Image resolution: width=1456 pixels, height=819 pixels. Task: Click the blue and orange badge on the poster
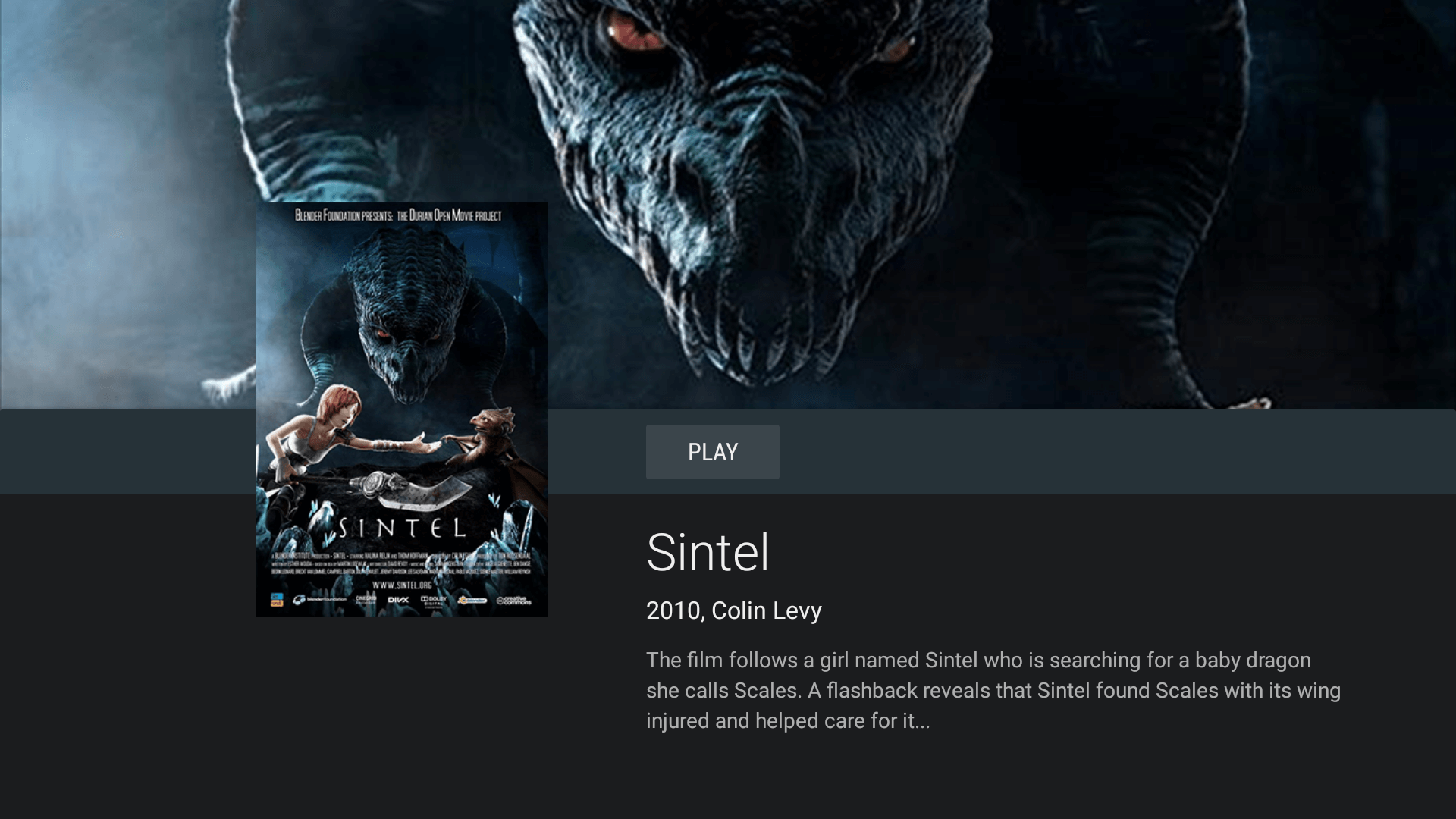[277, 600]
